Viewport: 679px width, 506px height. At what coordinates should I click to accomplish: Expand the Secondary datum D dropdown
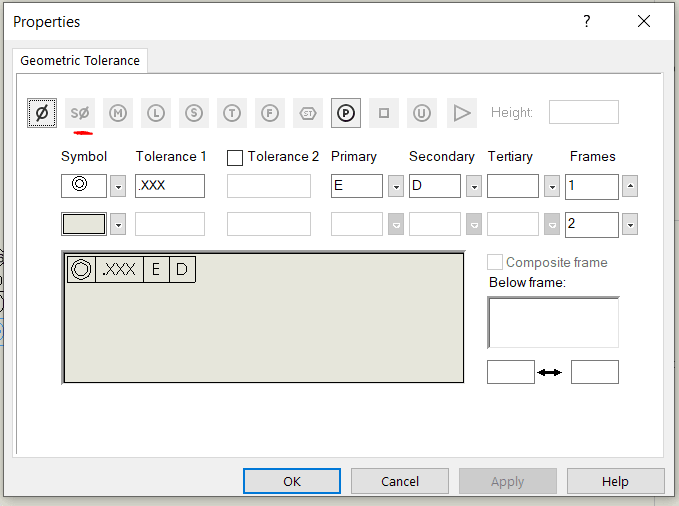coord(474,186)
